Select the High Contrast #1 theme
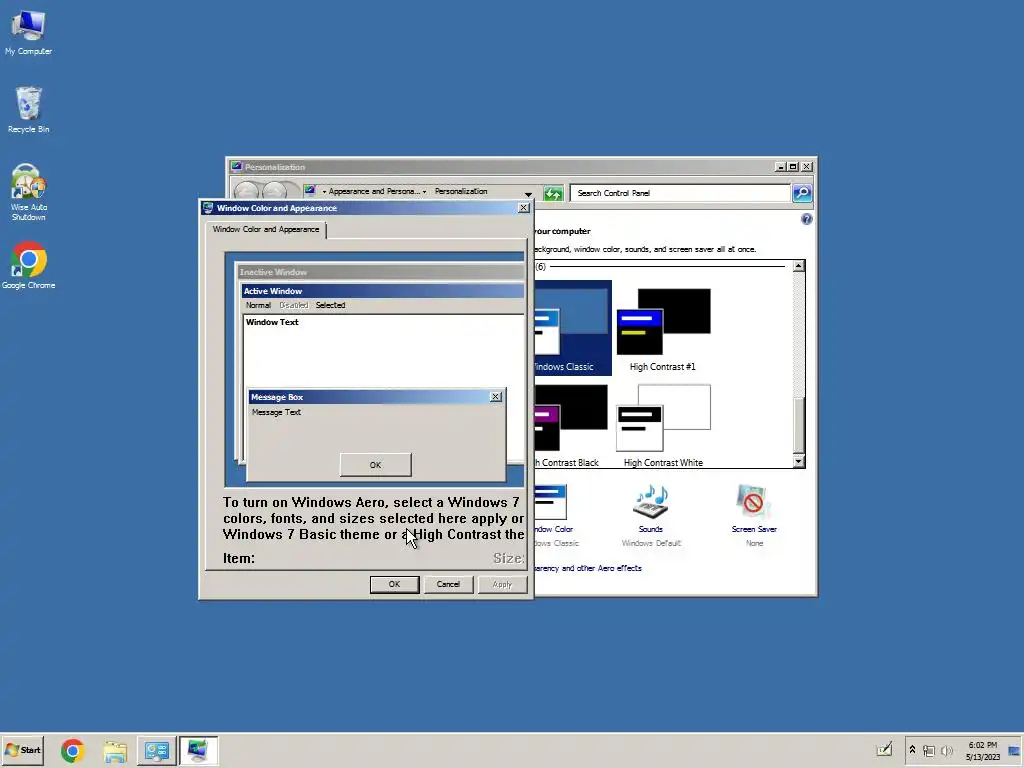This screenshot has width=1024, height=768. tap(663, 329)
